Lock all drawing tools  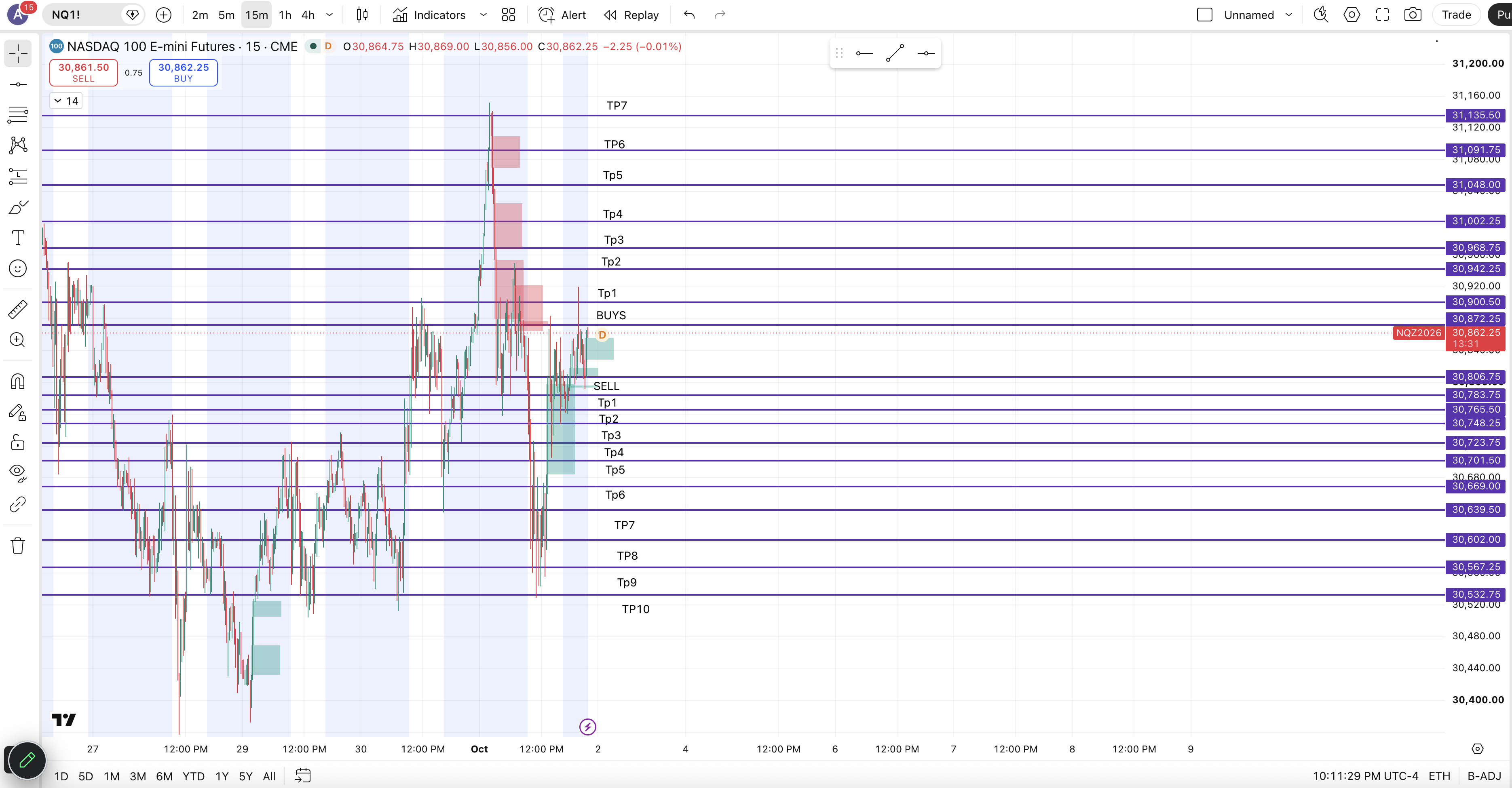click(x=18, y=442)
